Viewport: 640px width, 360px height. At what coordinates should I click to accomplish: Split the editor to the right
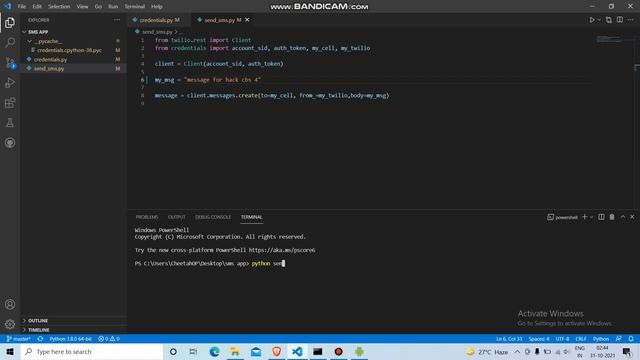[620, 20]
